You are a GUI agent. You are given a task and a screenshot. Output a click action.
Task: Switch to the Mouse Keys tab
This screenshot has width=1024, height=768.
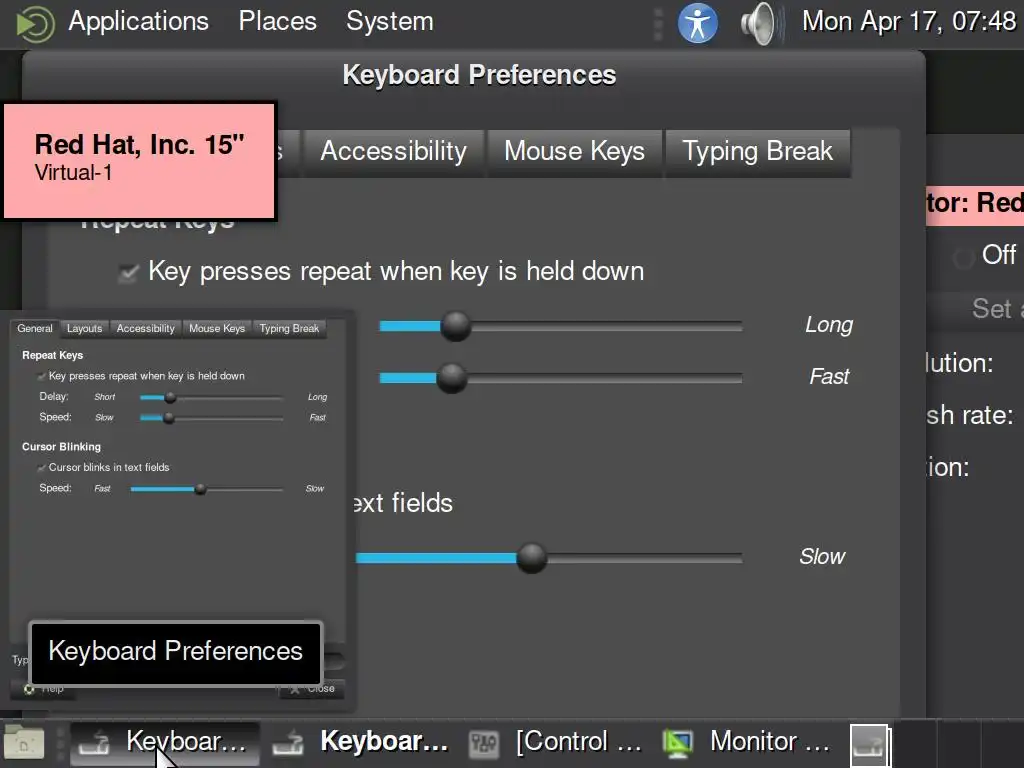coord(574,151)
